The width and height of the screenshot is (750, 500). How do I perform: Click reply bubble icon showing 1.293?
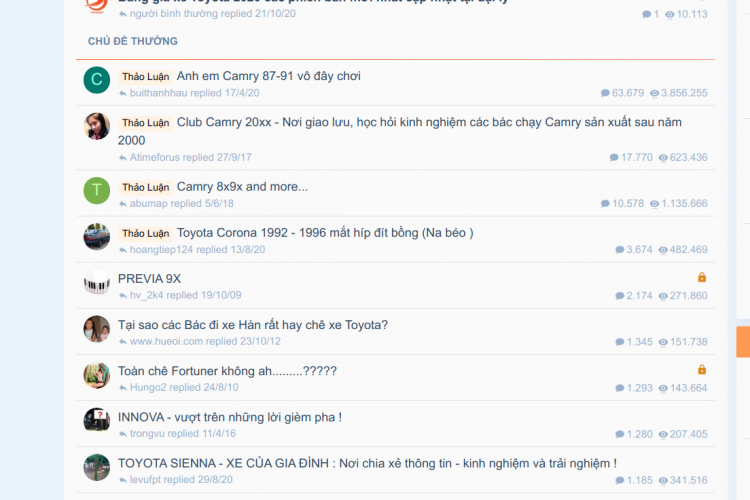(x=620, y=388)
